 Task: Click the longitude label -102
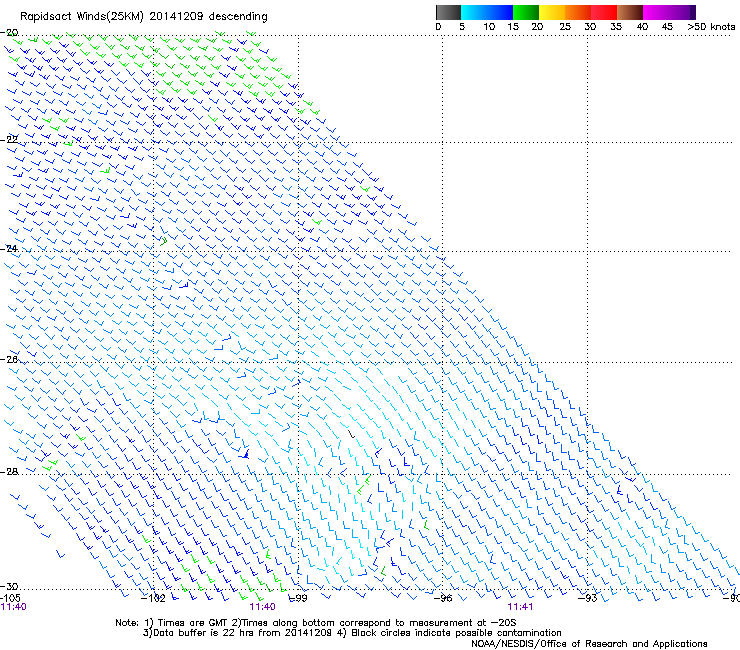tap(153, 598)
